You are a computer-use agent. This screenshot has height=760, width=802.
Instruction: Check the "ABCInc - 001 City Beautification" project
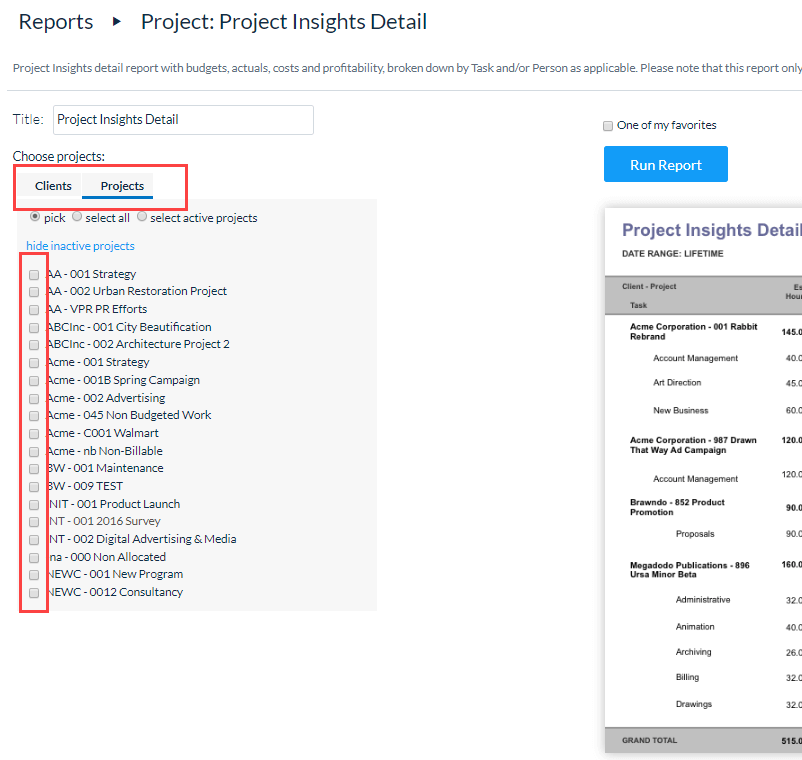pyautogui.click(x=35, y=327)
